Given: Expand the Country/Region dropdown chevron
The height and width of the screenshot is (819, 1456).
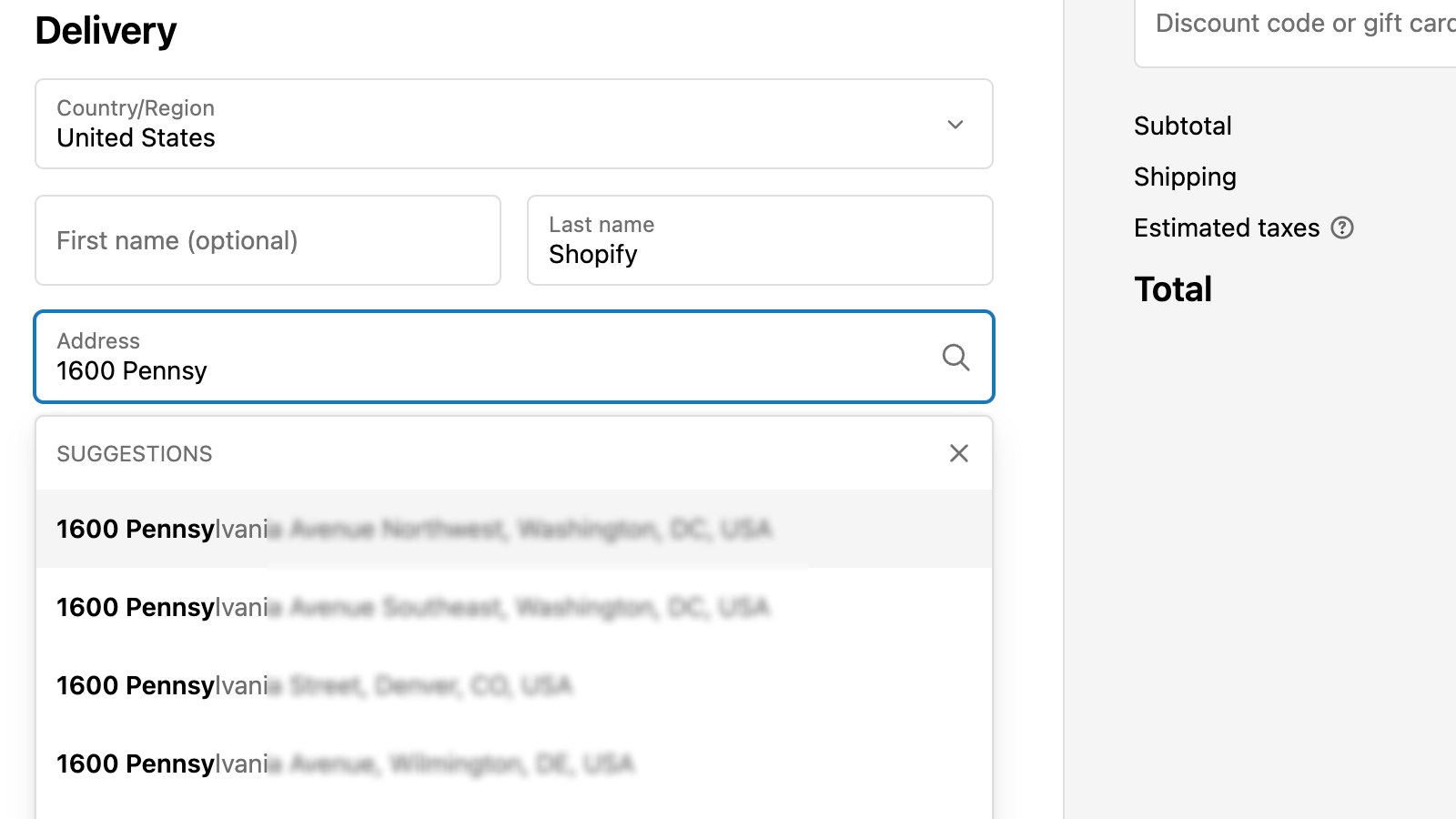Looking at the screenshot, I should (955, 125).
